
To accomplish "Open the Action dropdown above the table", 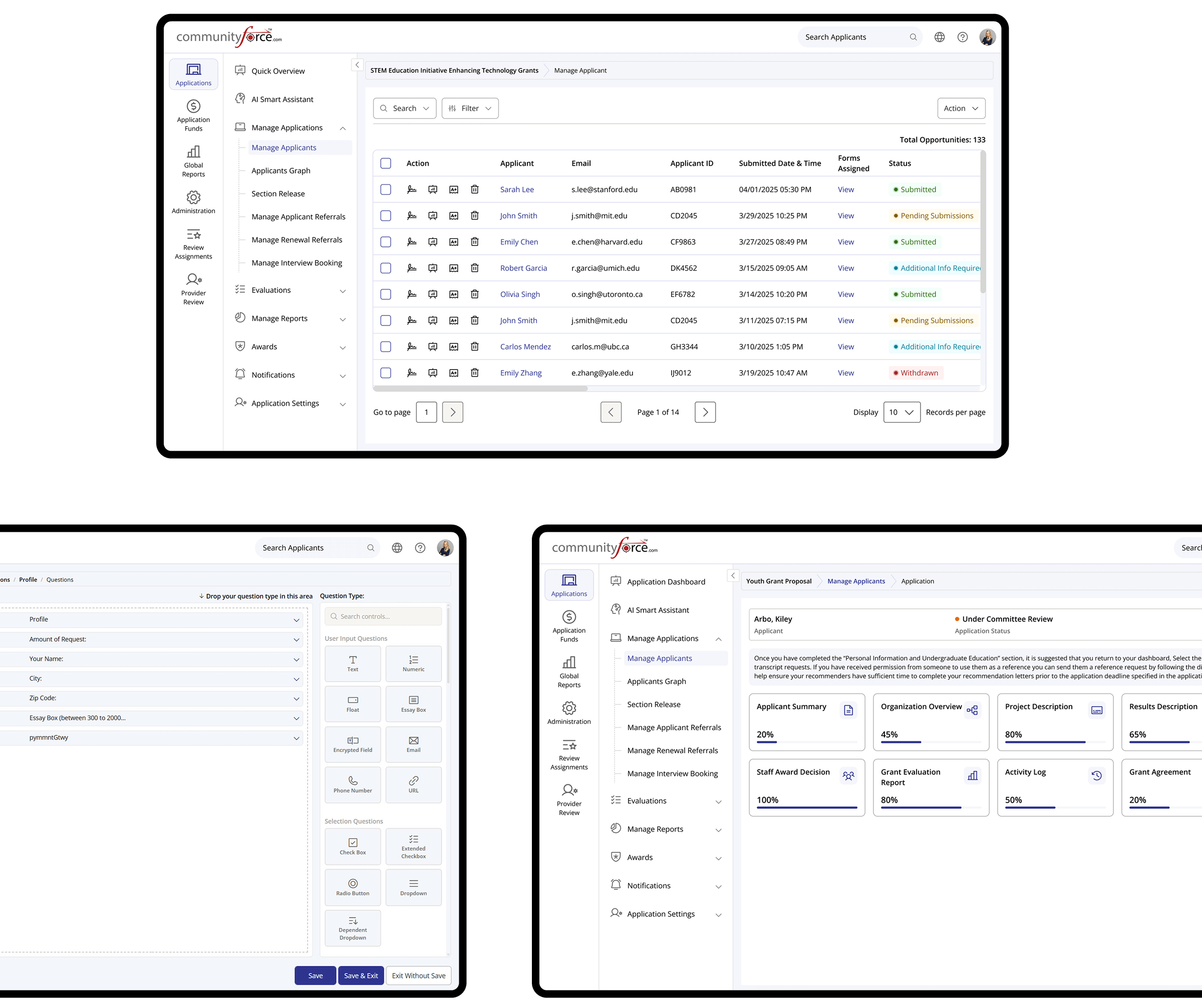I will pyautogui.click(x=961, y=108).
